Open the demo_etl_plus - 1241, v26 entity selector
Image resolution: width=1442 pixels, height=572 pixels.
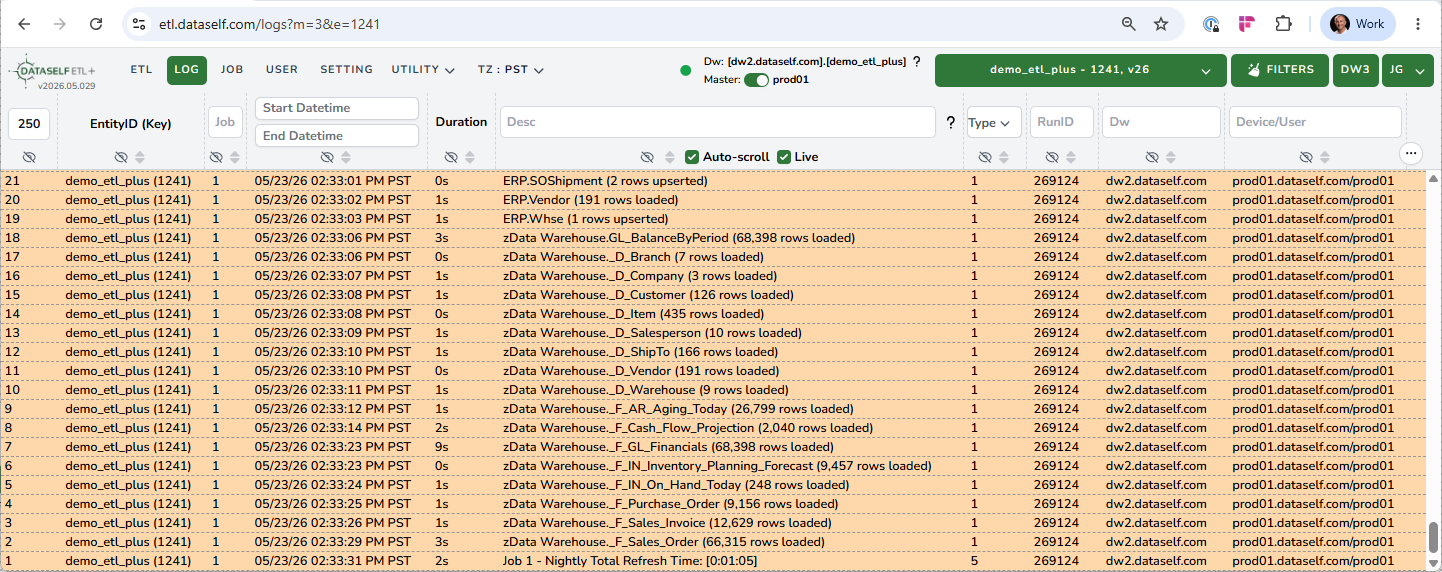tap(1080, 70)
